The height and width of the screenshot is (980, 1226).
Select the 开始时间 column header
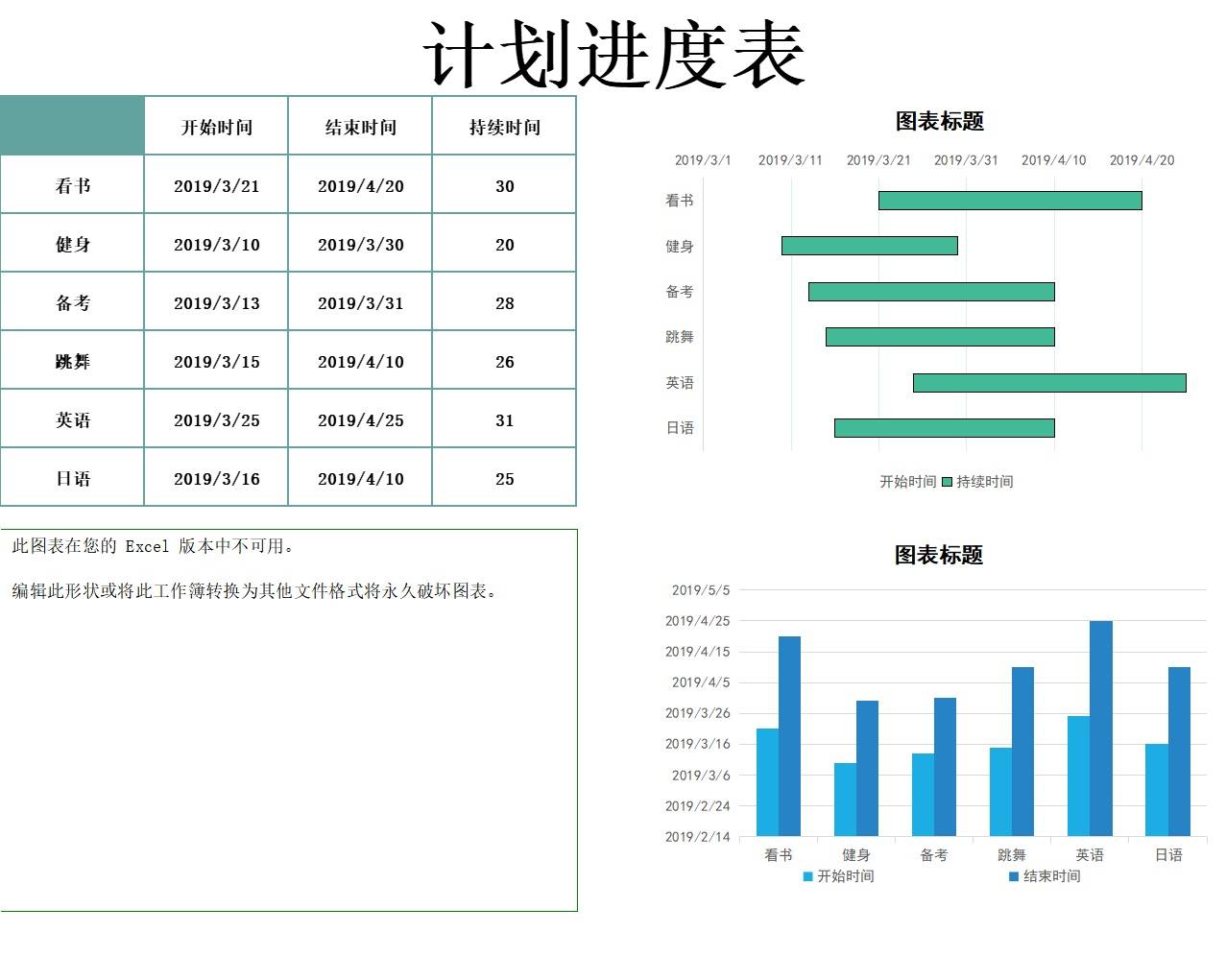[x=215, y=126]
